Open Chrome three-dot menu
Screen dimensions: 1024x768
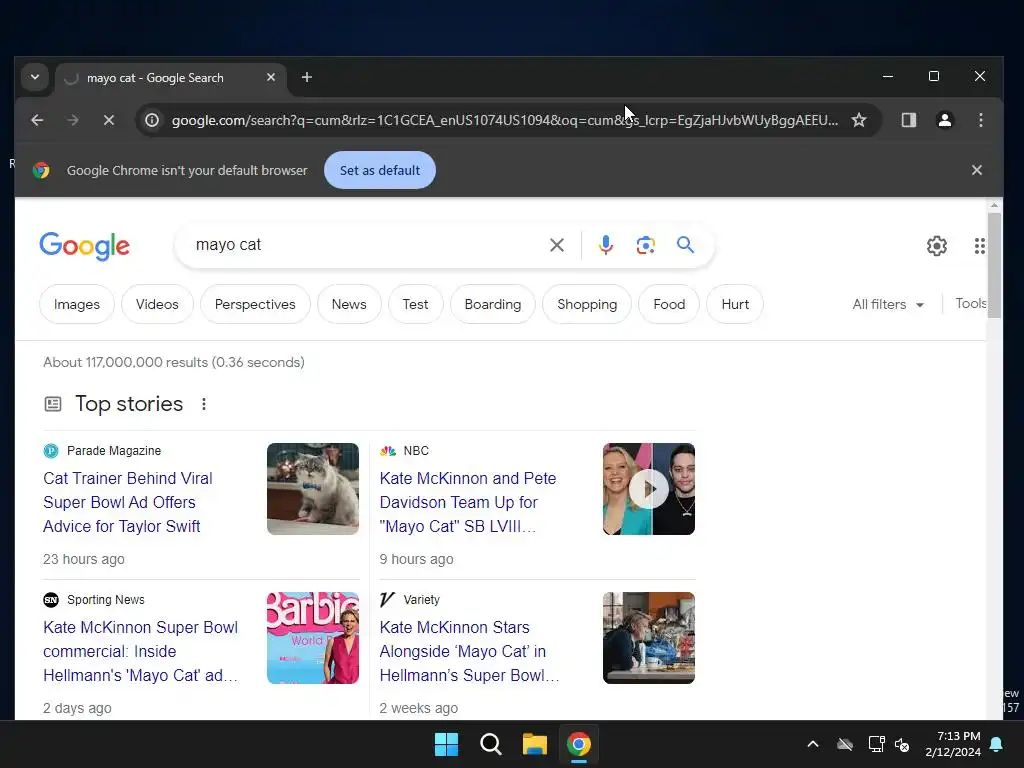coord(980,120)
